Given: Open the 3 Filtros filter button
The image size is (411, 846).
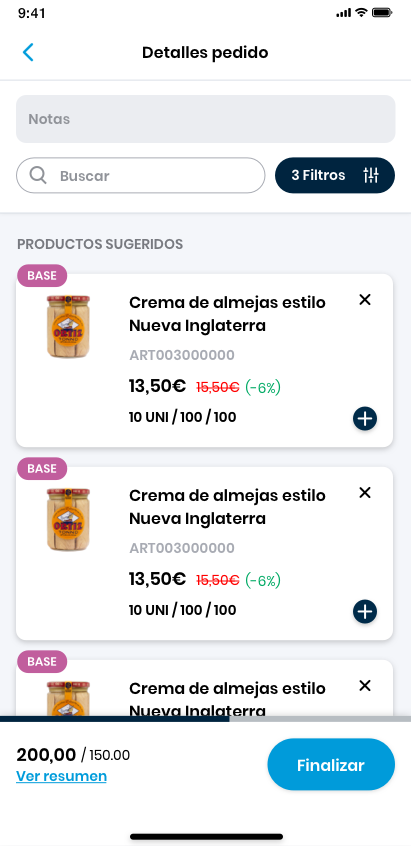Looking at the screenshot, I should point(335,175).
